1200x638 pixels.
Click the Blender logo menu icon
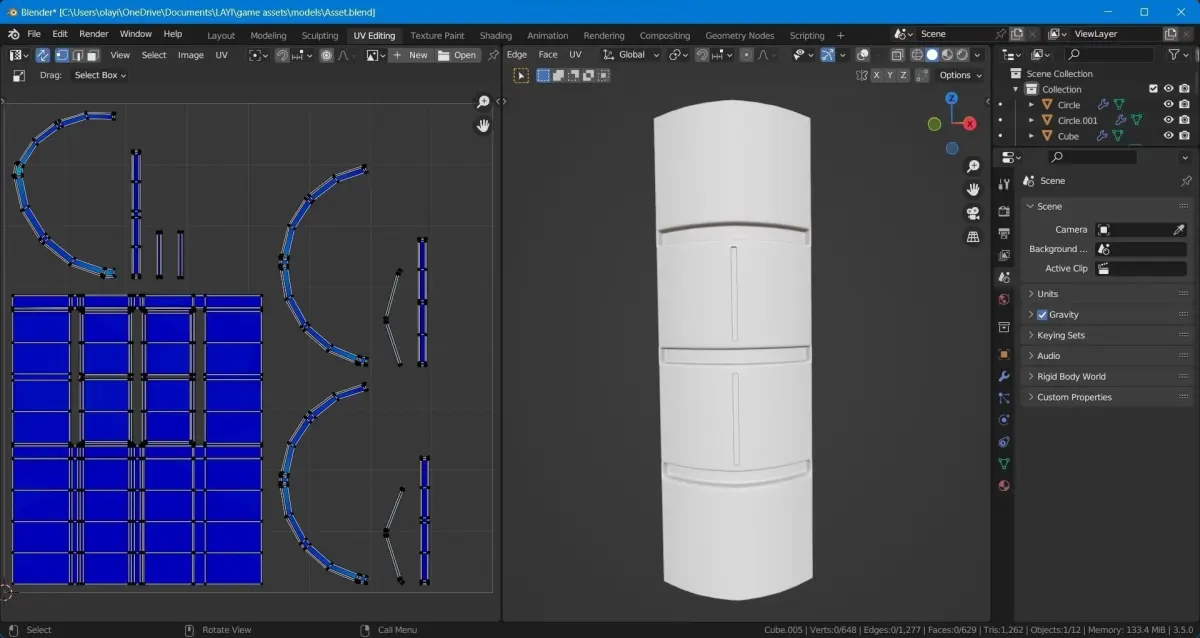click(14, 34)
